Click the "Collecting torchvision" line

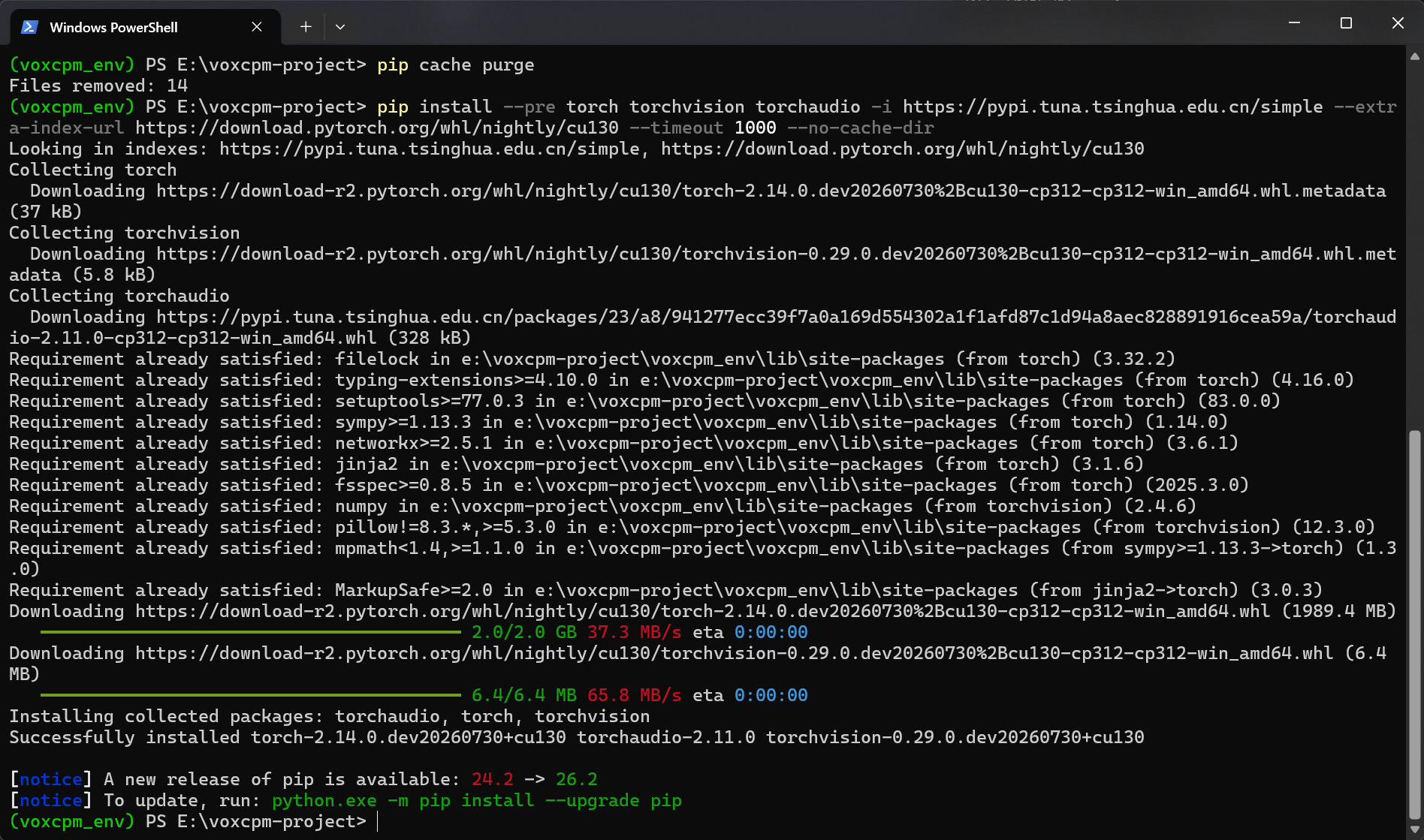(x=125, y=233)
